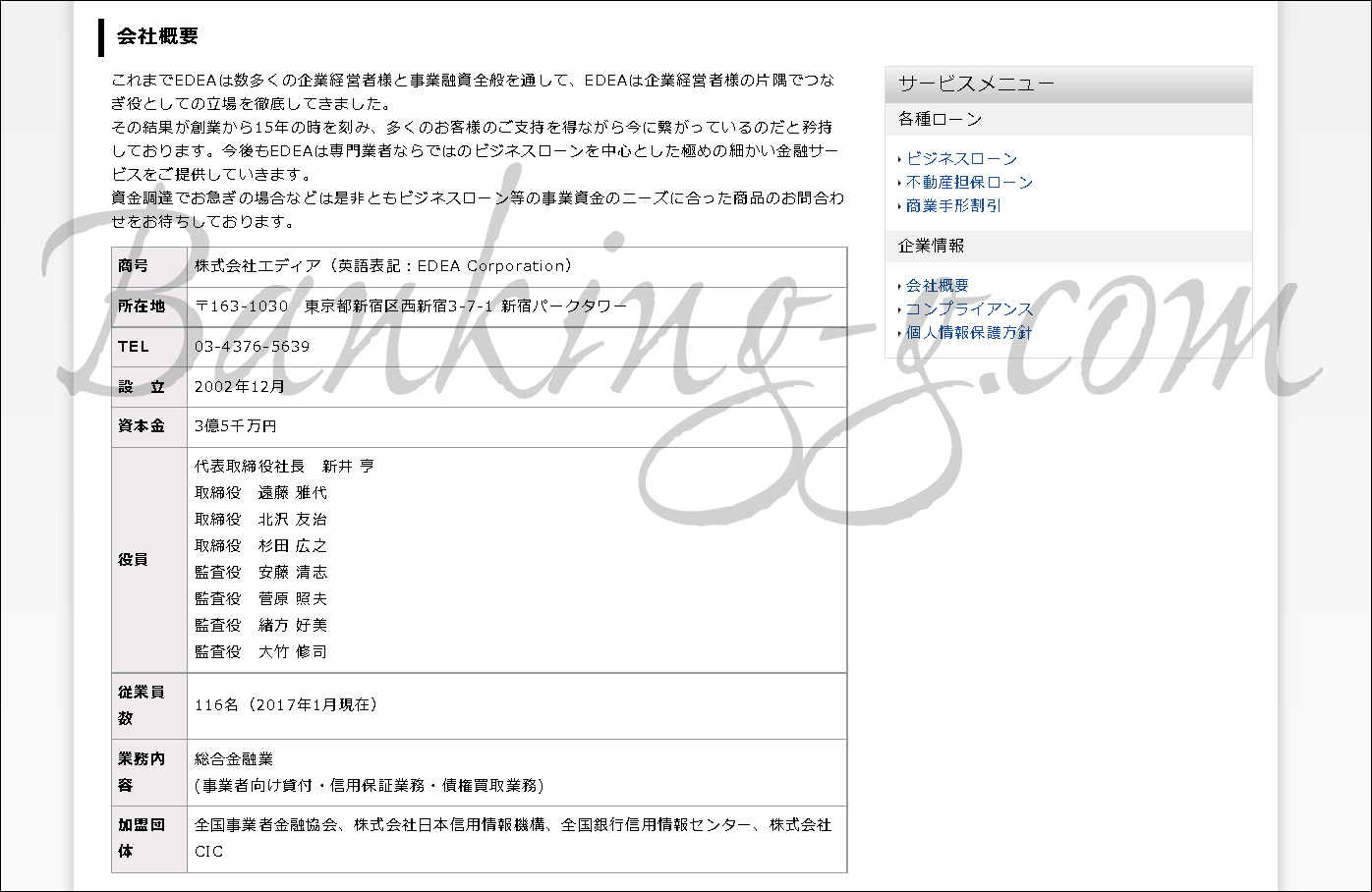The image size is (1372, 892).
Task: Go to the 会社概要 sidebar link
Action: (x=937, y=285)
